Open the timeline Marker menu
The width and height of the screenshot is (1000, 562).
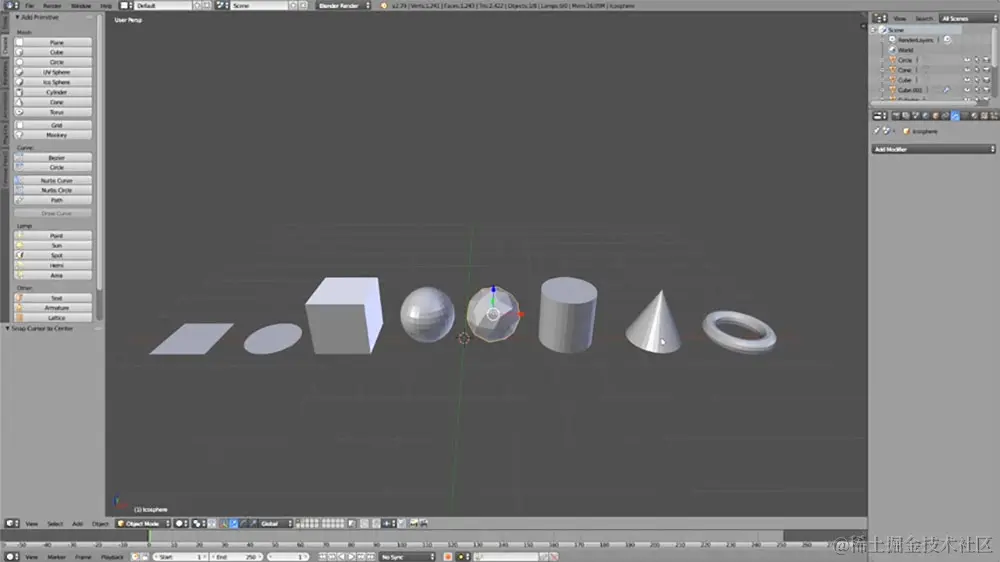[56, 557]
